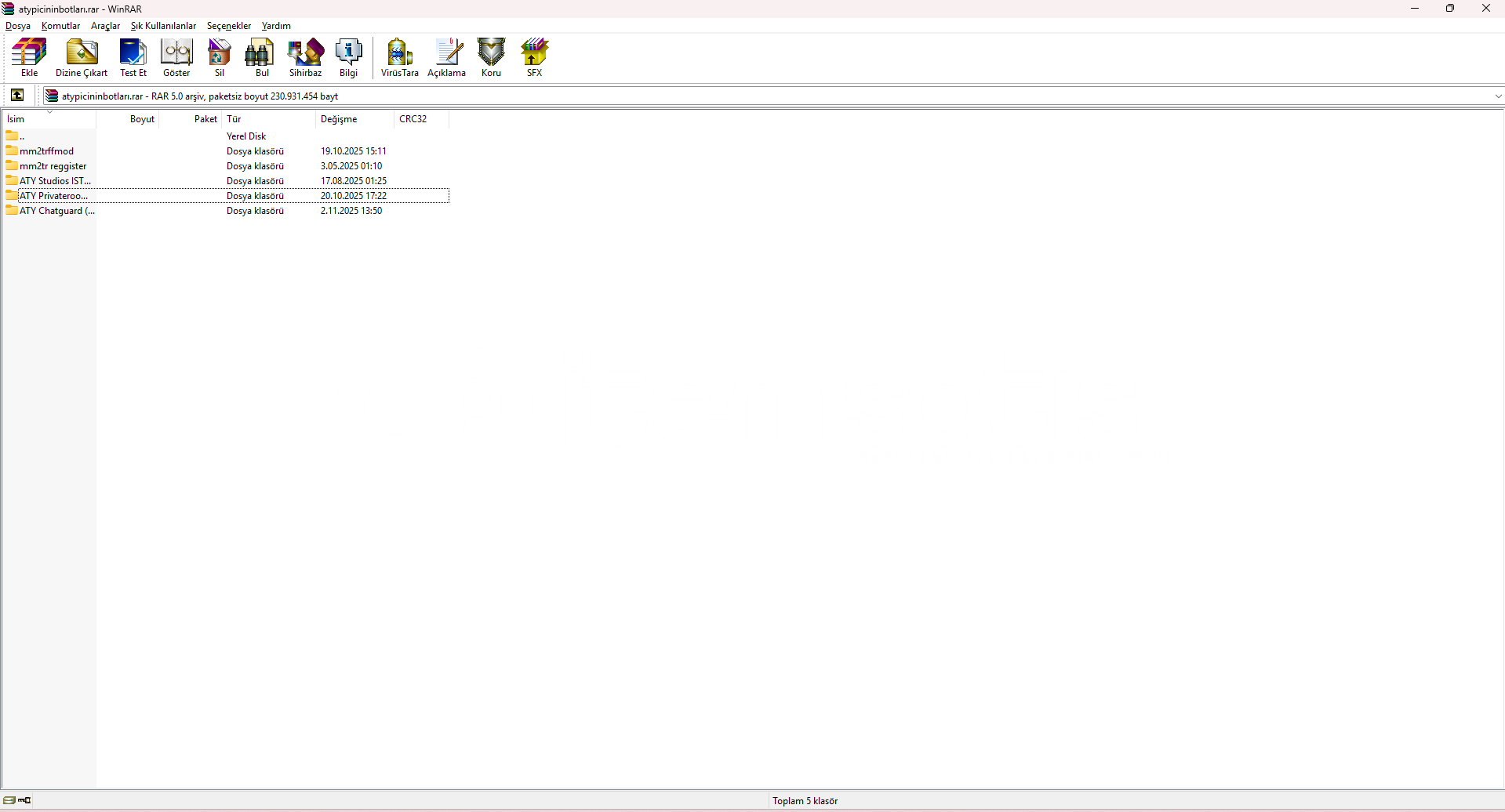
Task: Go up one folder level
Action: coord(17,96)
